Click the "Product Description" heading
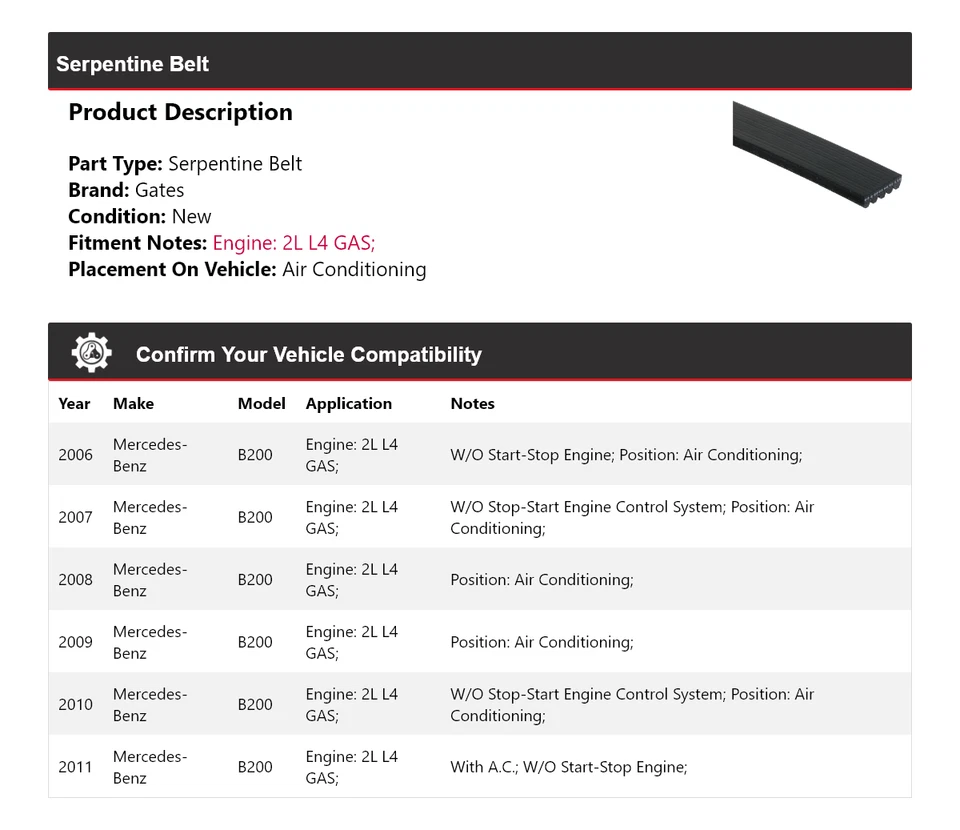960x830 pixels. (x=180, y=113)
